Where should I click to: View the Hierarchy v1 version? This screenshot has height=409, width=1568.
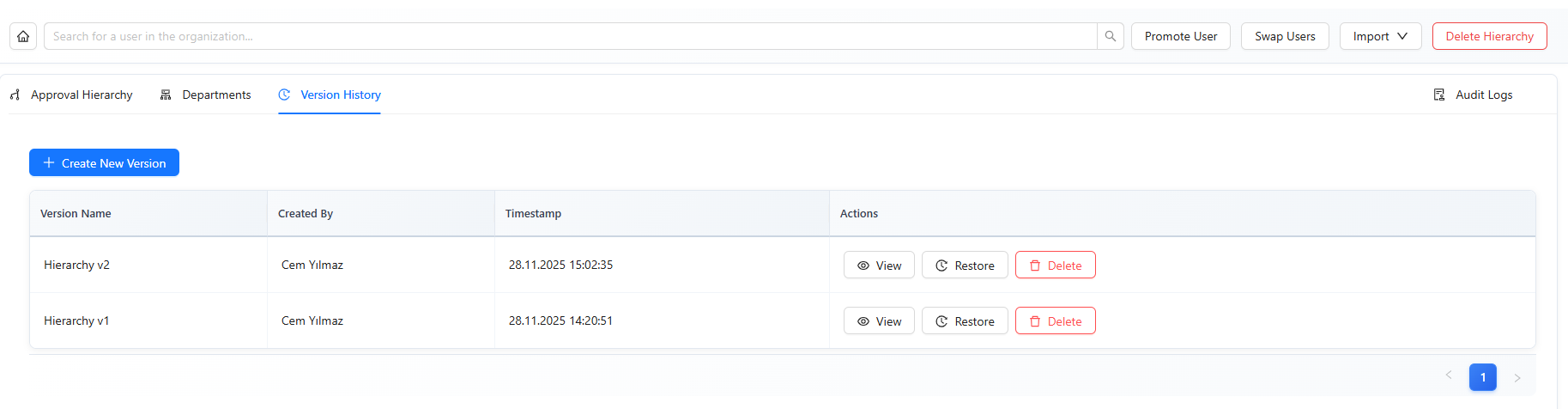879,321
